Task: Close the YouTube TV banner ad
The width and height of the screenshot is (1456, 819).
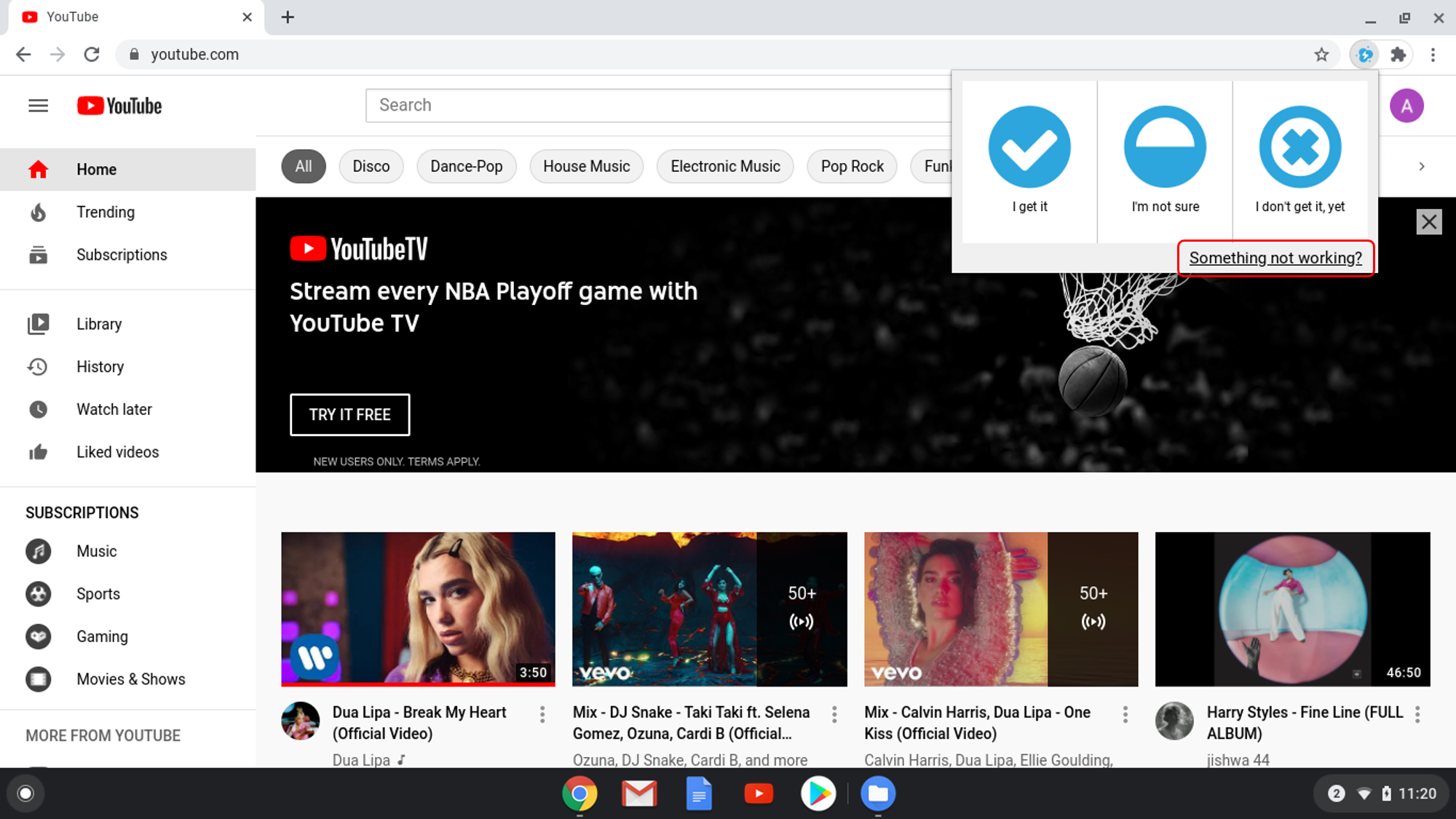Action: (x=1429, y=222)
